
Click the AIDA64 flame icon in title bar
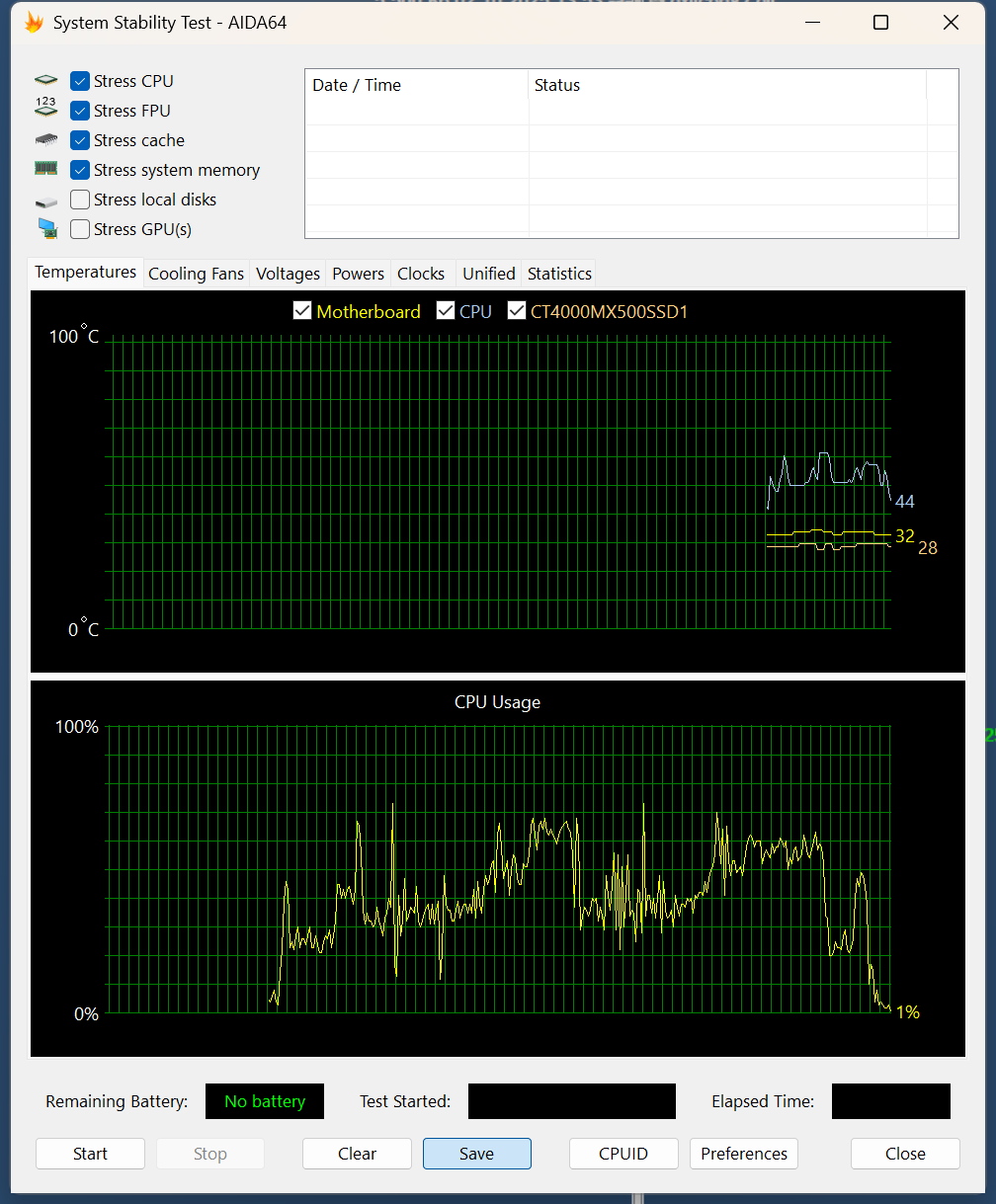(x=34, y=23)
